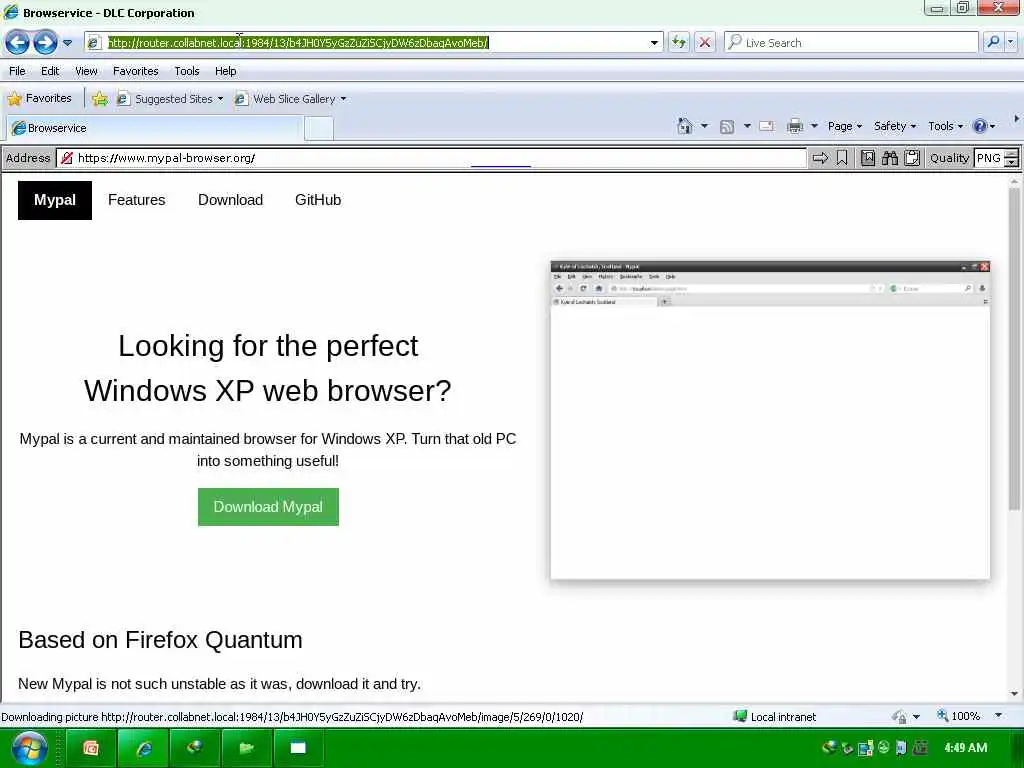Open the Safety command bar menu
This screenshot has width=1024, height=768.
tap(895, 126)
